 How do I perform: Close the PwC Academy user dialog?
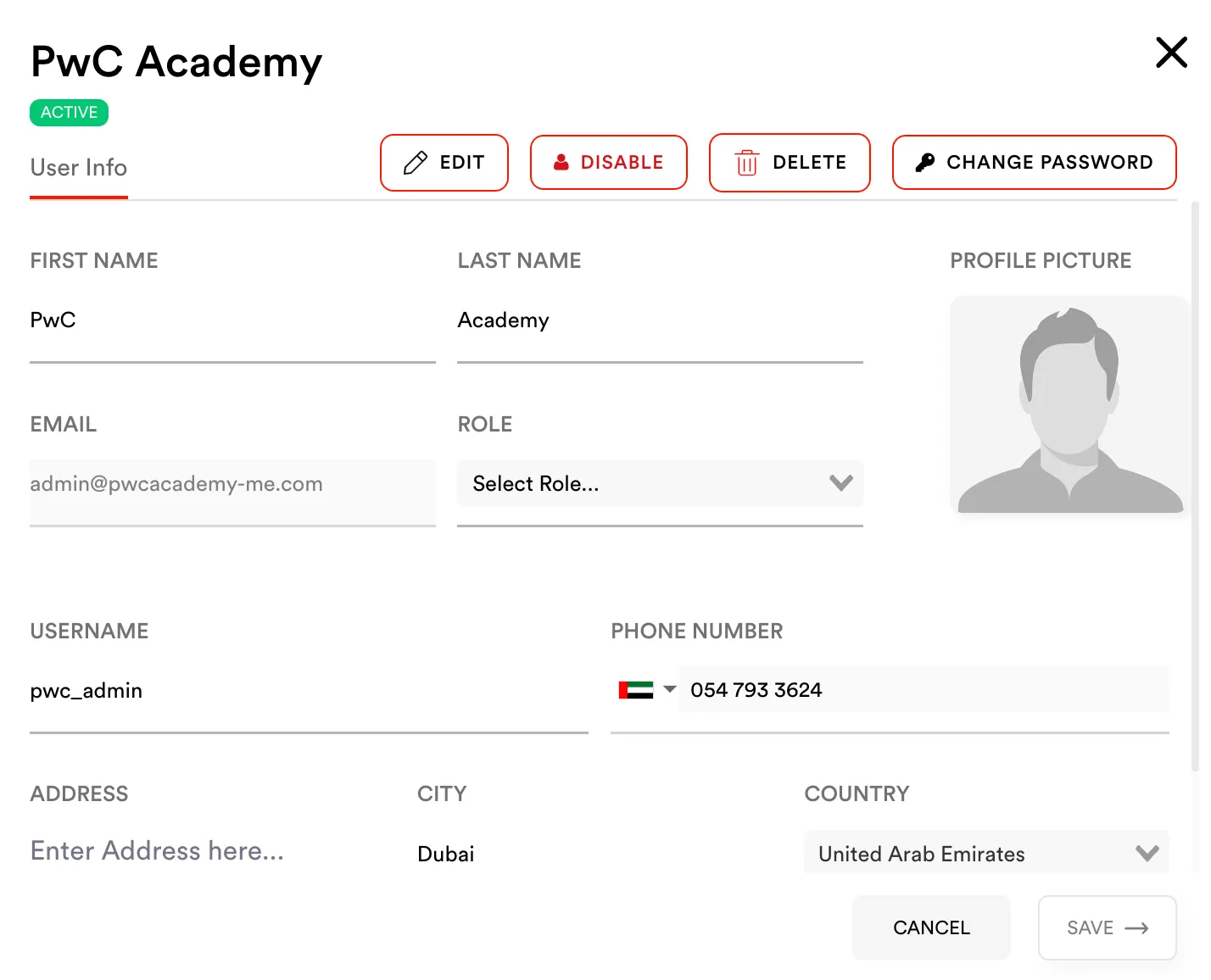(x=1171, y=53)
